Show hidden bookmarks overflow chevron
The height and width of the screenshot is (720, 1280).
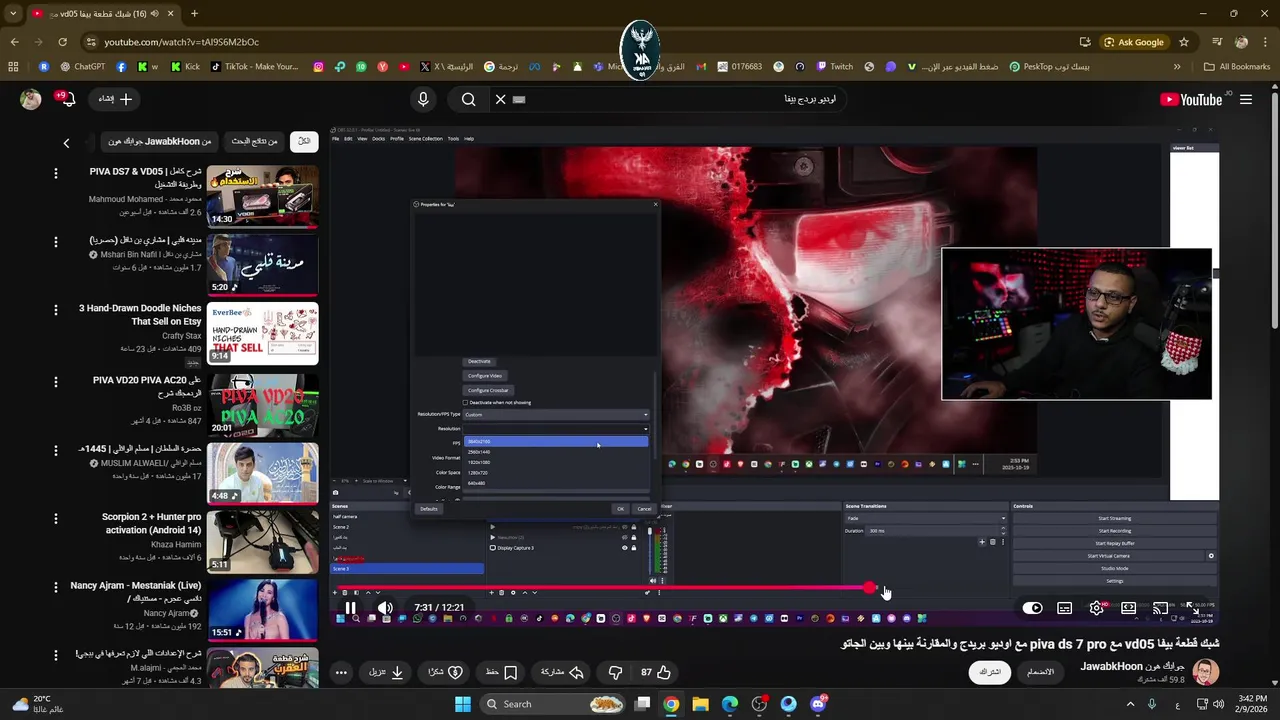1177,67
